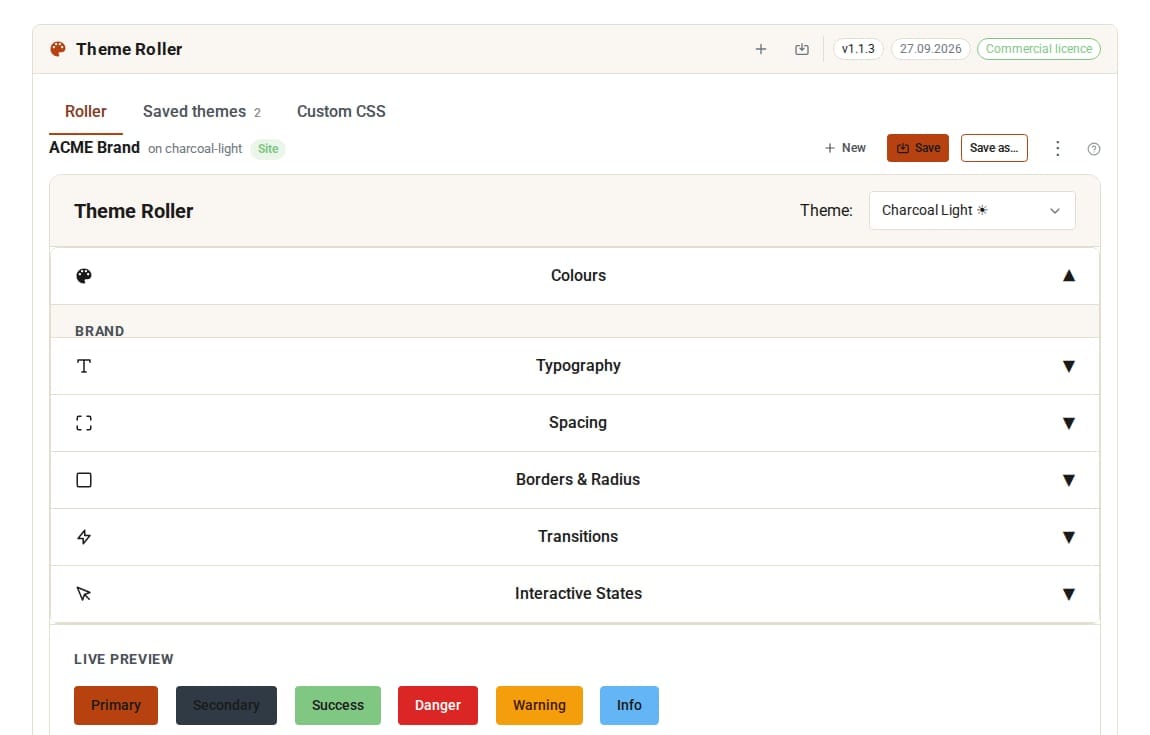Click the Success preview button
The width and height of the screenshot is (1150, 735).
(x=337, y=705)
